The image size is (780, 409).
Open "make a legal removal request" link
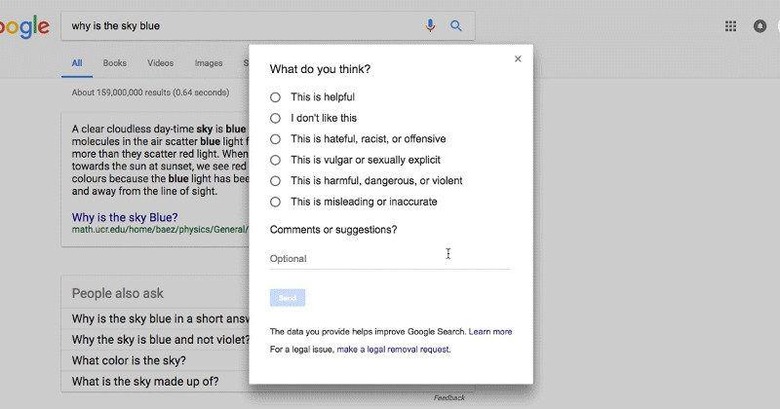(x=393, y=349)
